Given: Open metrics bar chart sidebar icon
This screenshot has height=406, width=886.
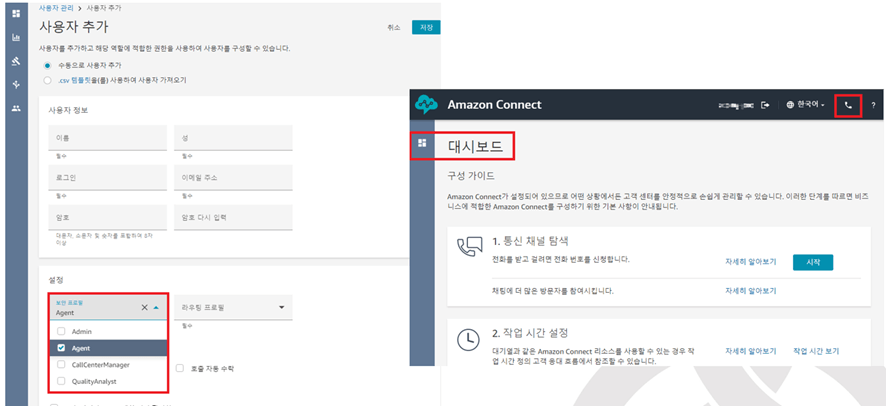Looking at the screenshot, I should point(16,37).
